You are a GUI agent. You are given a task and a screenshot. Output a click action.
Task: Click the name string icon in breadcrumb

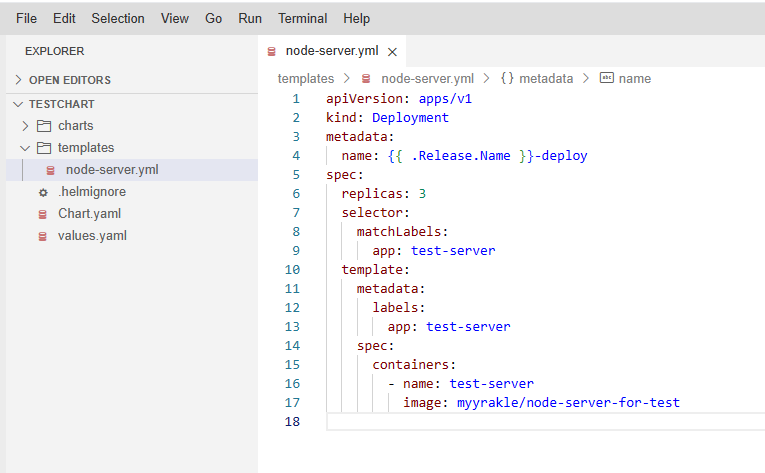(606, 78)
